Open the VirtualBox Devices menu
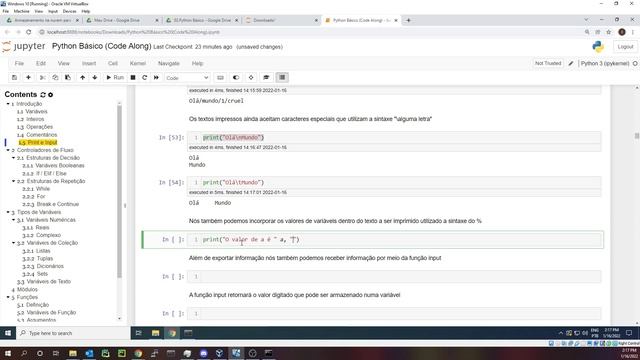This screenshot has height=360, width=640. coord(69,11)
